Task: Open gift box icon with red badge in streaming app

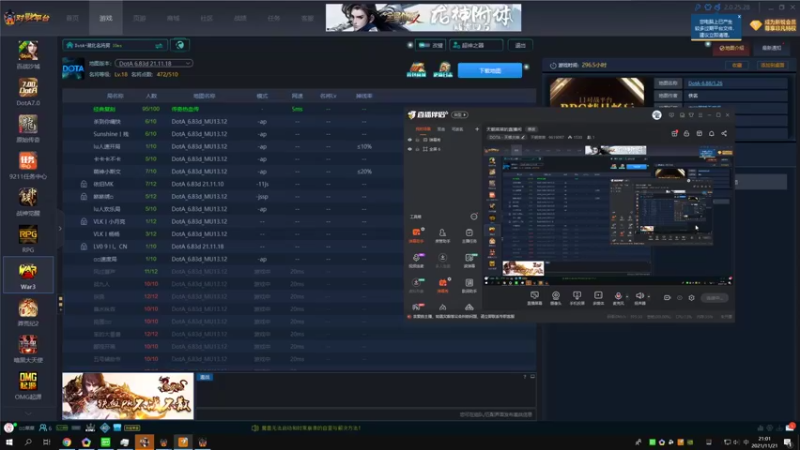Action: [x=674, y=133]
